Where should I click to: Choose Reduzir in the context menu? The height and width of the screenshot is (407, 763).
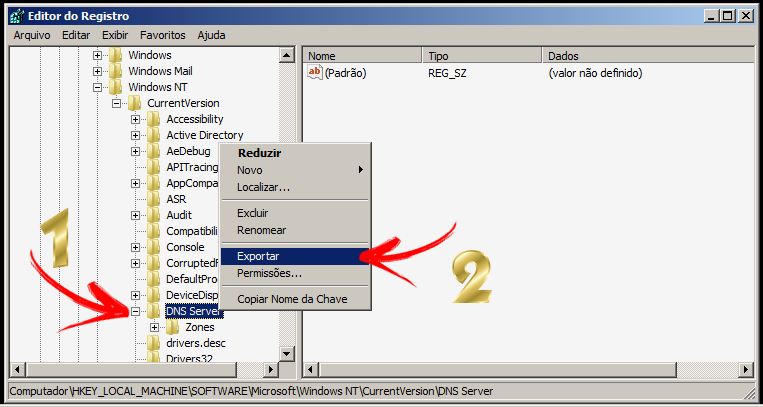click(x=294, y=153)
